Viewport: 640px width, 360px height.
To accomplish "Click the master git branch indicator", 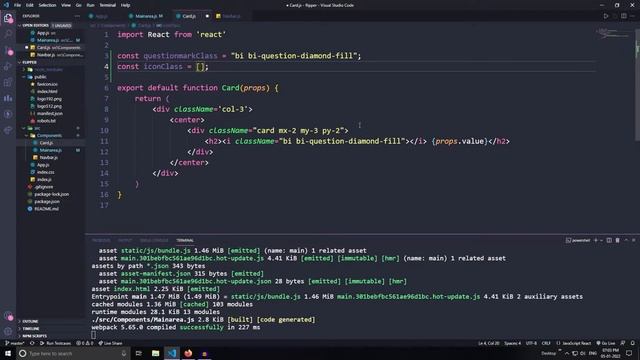I will pyautogui.click(x=15, y=343).
